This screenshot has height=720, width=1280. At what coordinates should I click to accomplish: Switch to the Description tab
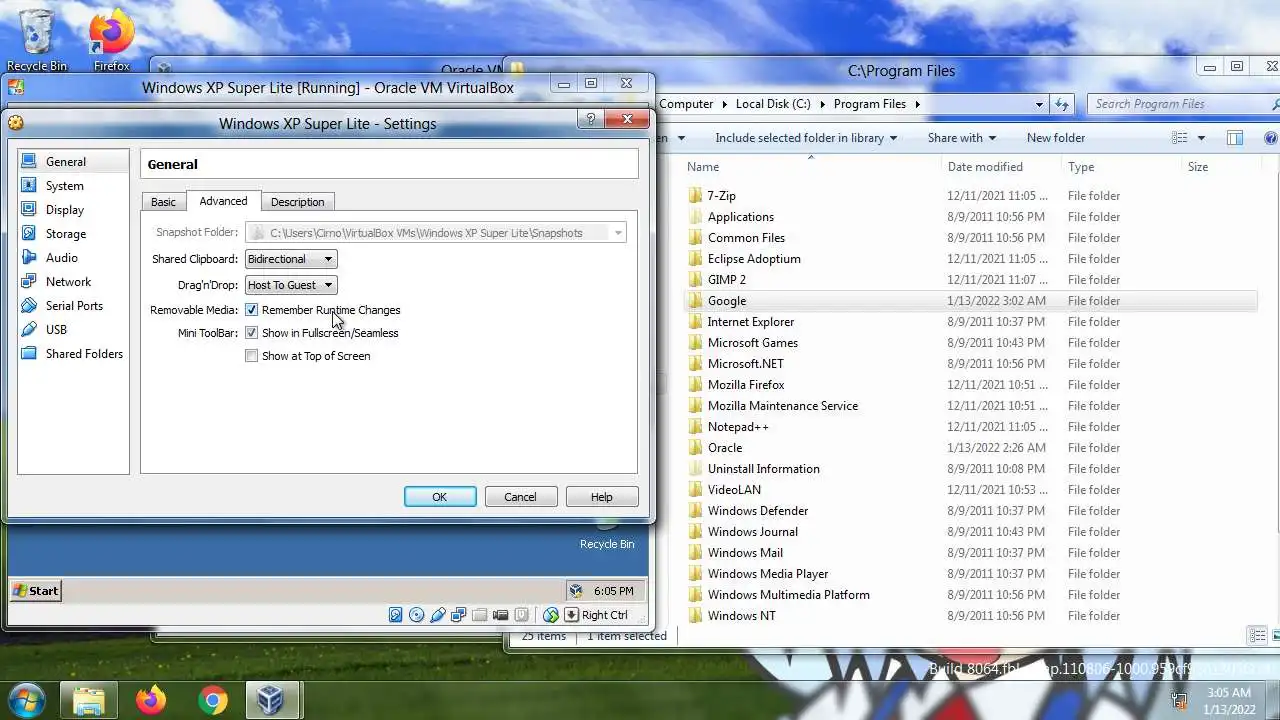pos(297,202)
